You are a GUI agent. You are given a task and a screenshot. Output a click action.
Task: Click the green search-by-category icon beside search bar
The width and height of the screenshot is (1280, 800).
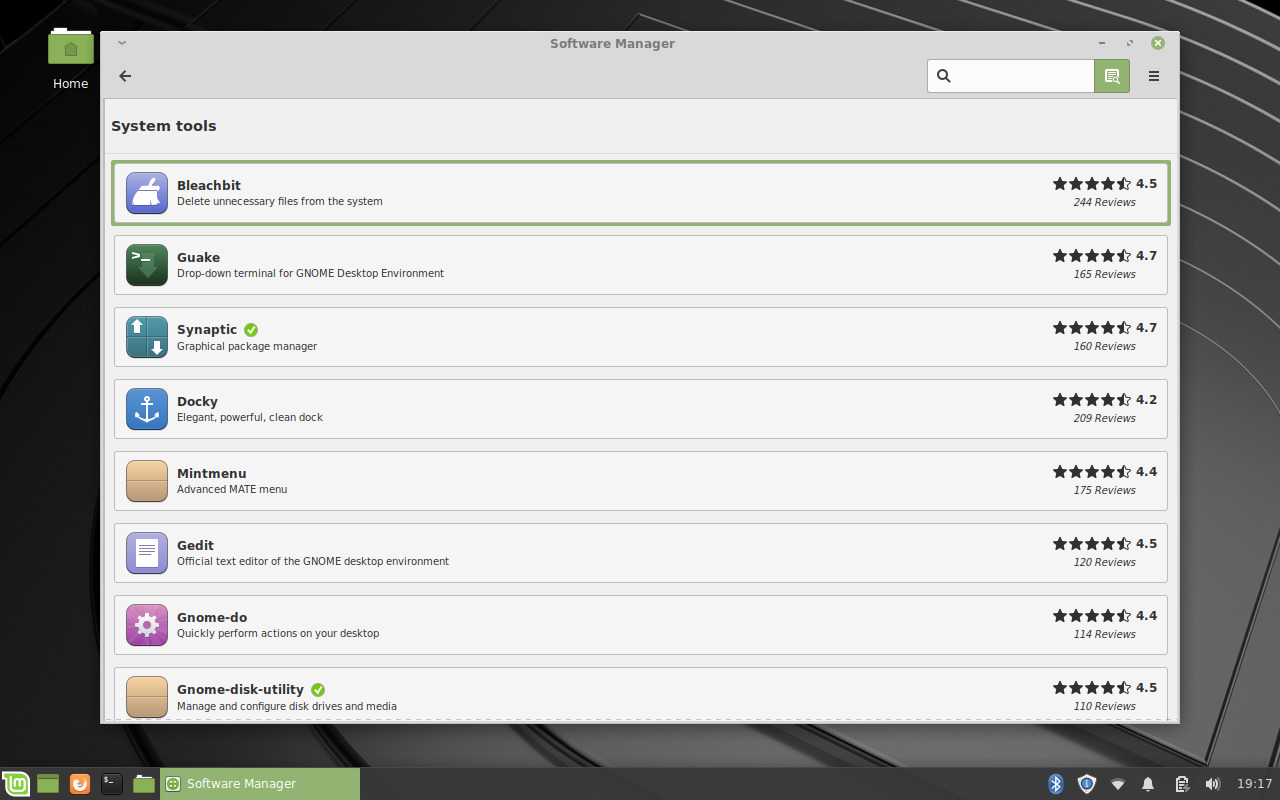point(1111,75)
